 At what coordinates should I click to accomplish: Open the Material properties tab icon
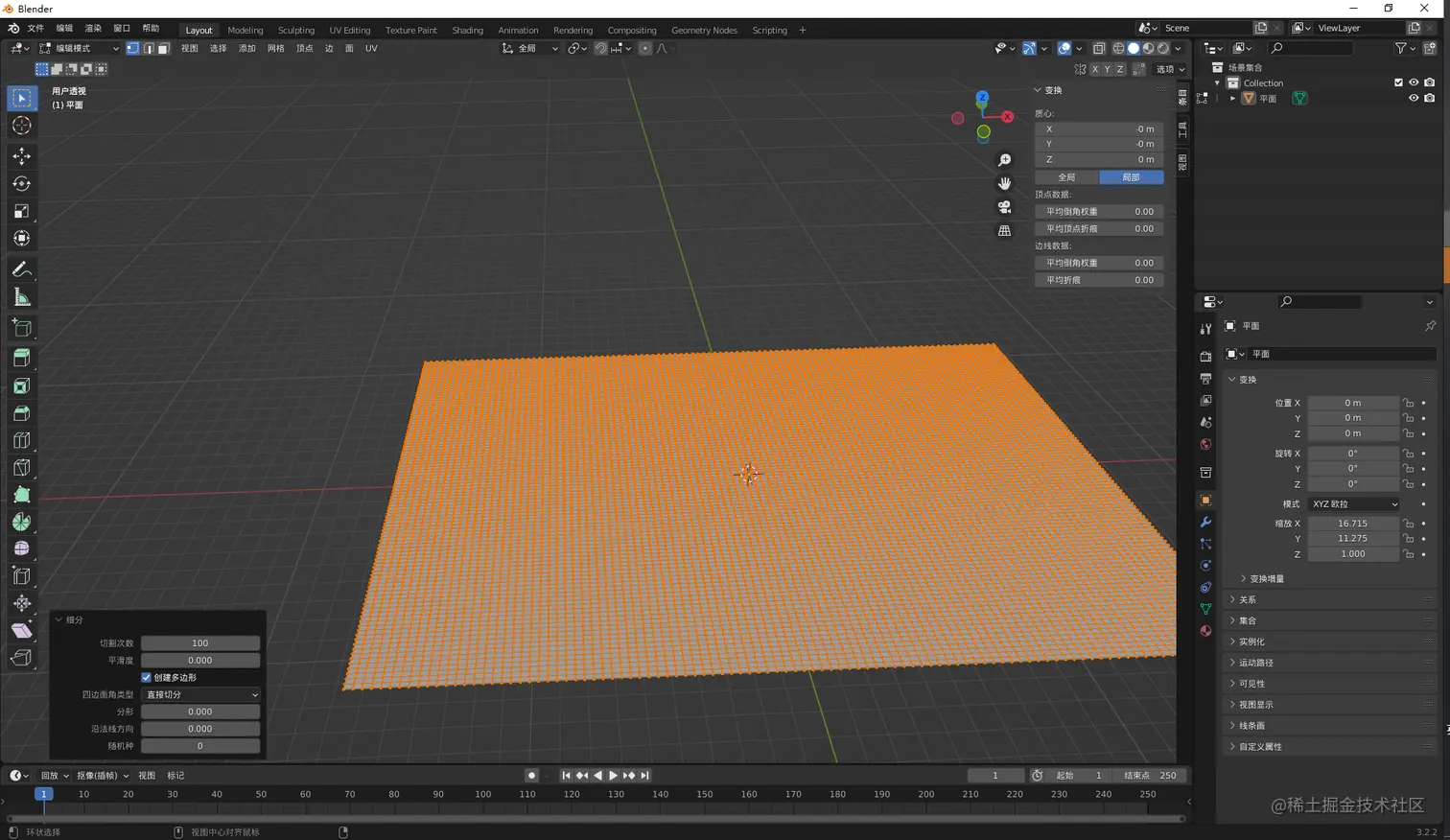pos(1205,631)
